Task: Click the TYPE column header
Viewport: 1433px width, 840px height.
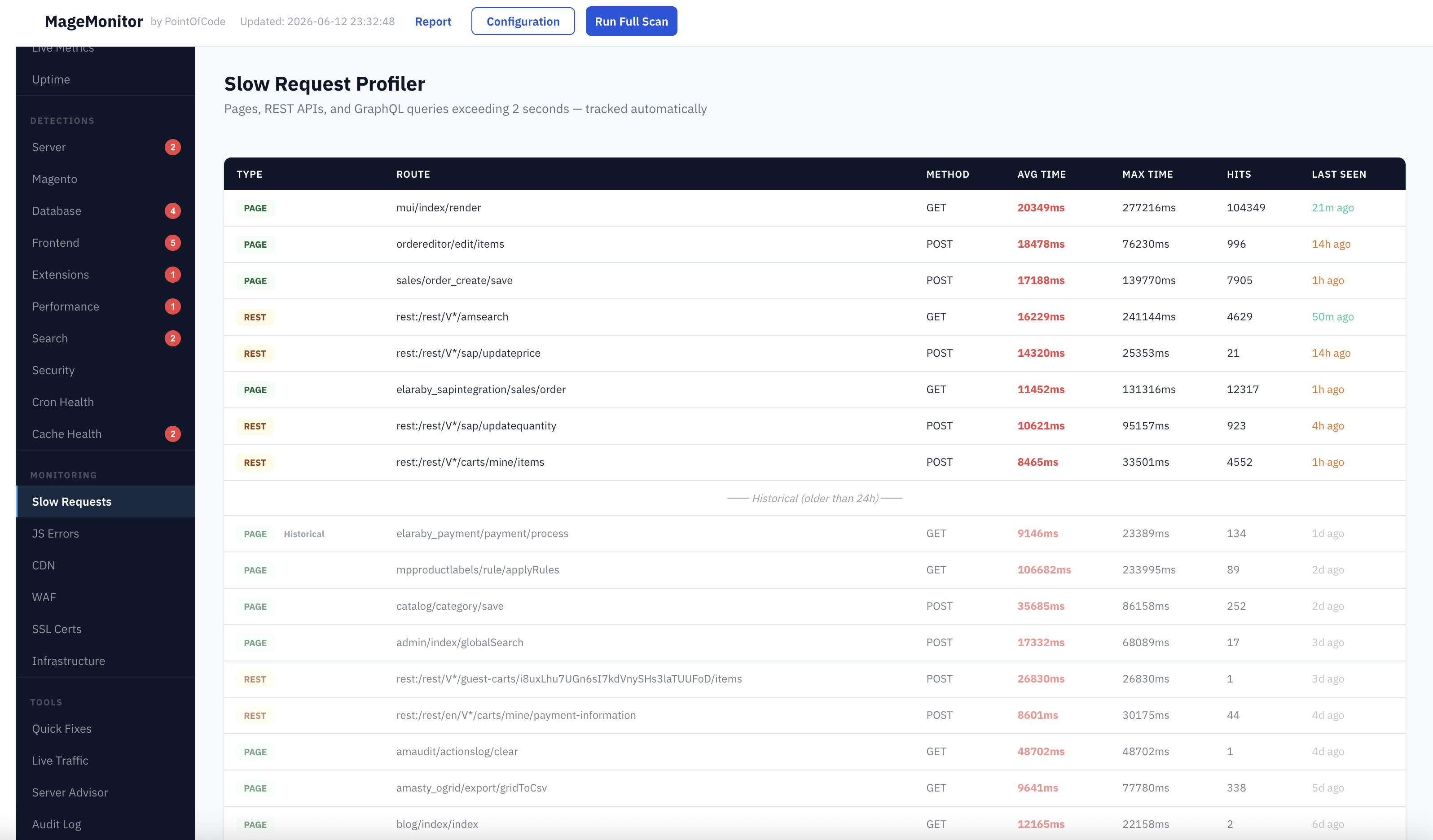Action: (249, 175)
